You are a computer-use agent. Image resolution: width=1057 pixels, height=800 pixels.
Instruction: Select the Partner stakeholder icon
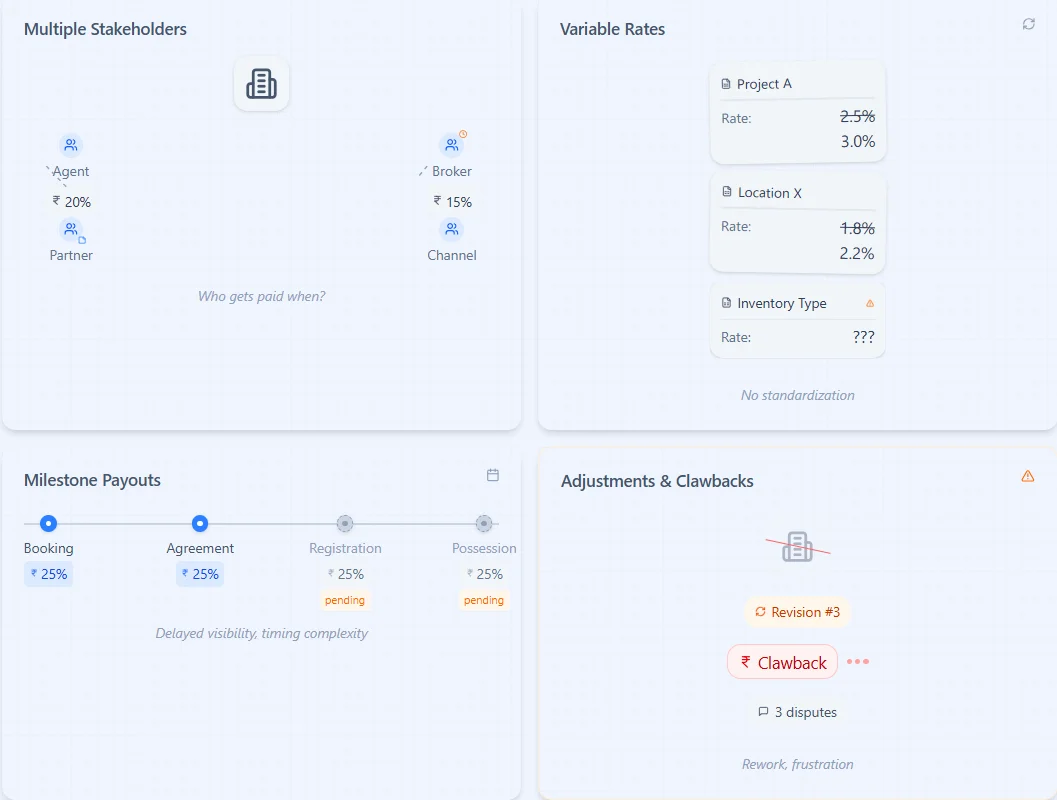pos(69,228)
